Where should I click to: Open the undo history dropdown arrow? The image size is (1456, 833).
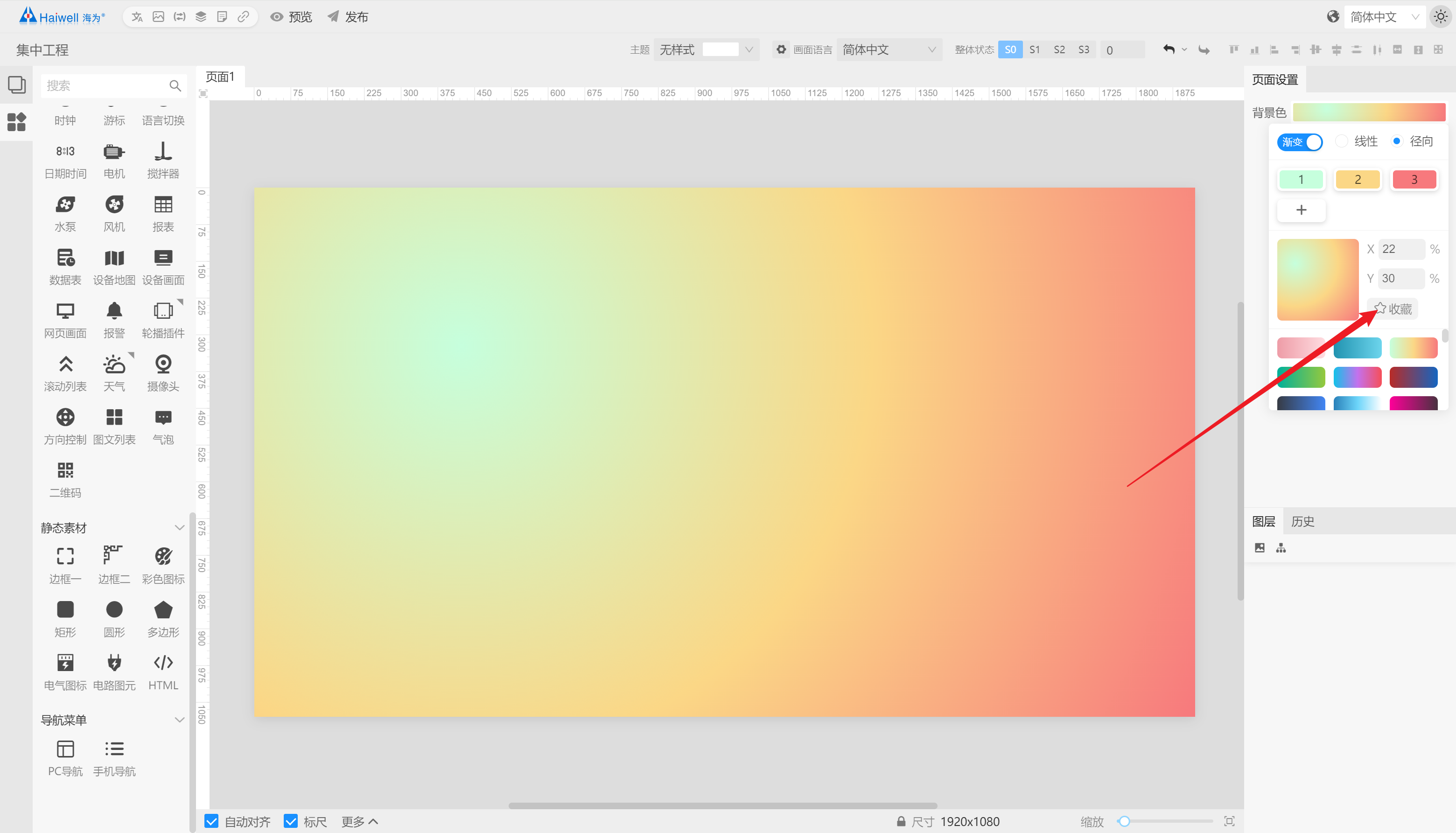click(1184, 50)
